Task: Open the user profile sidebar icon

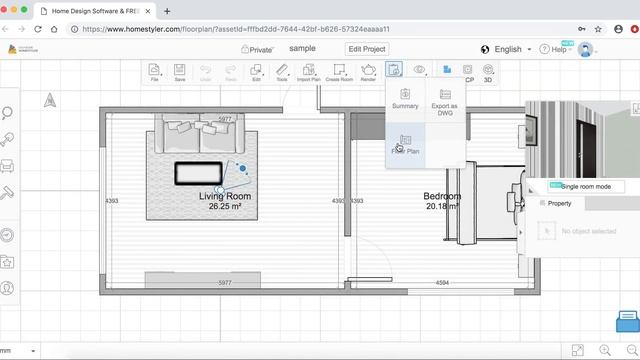Action: coord(7,288)
